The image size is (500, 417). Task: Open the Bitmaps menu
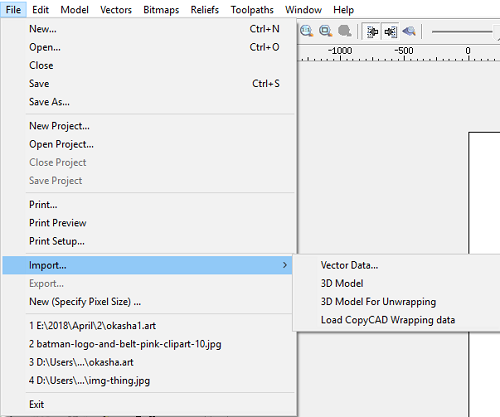click(x=161, y=10)
